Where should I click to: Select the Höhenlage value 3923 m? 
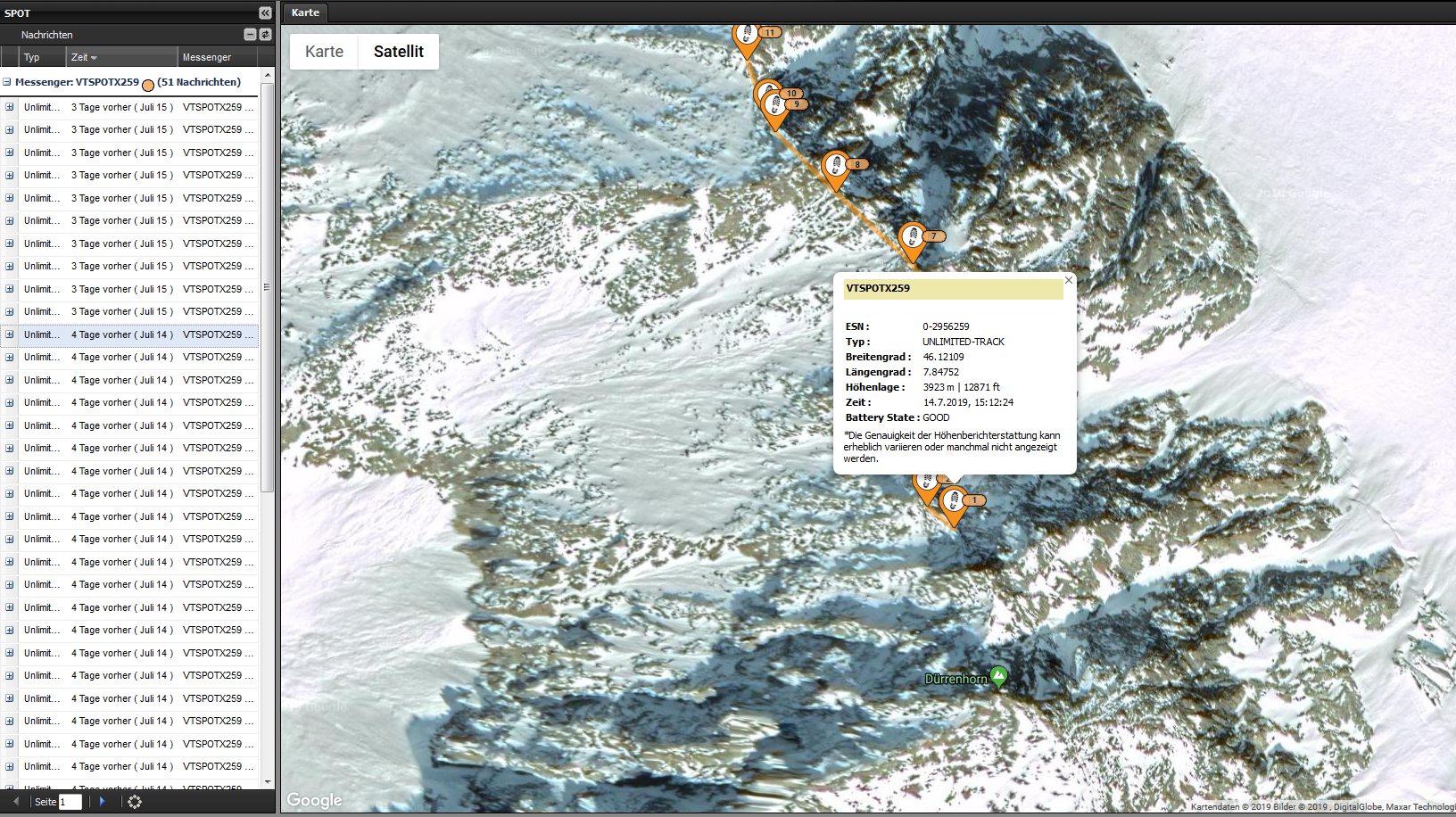tap(939, 387)
